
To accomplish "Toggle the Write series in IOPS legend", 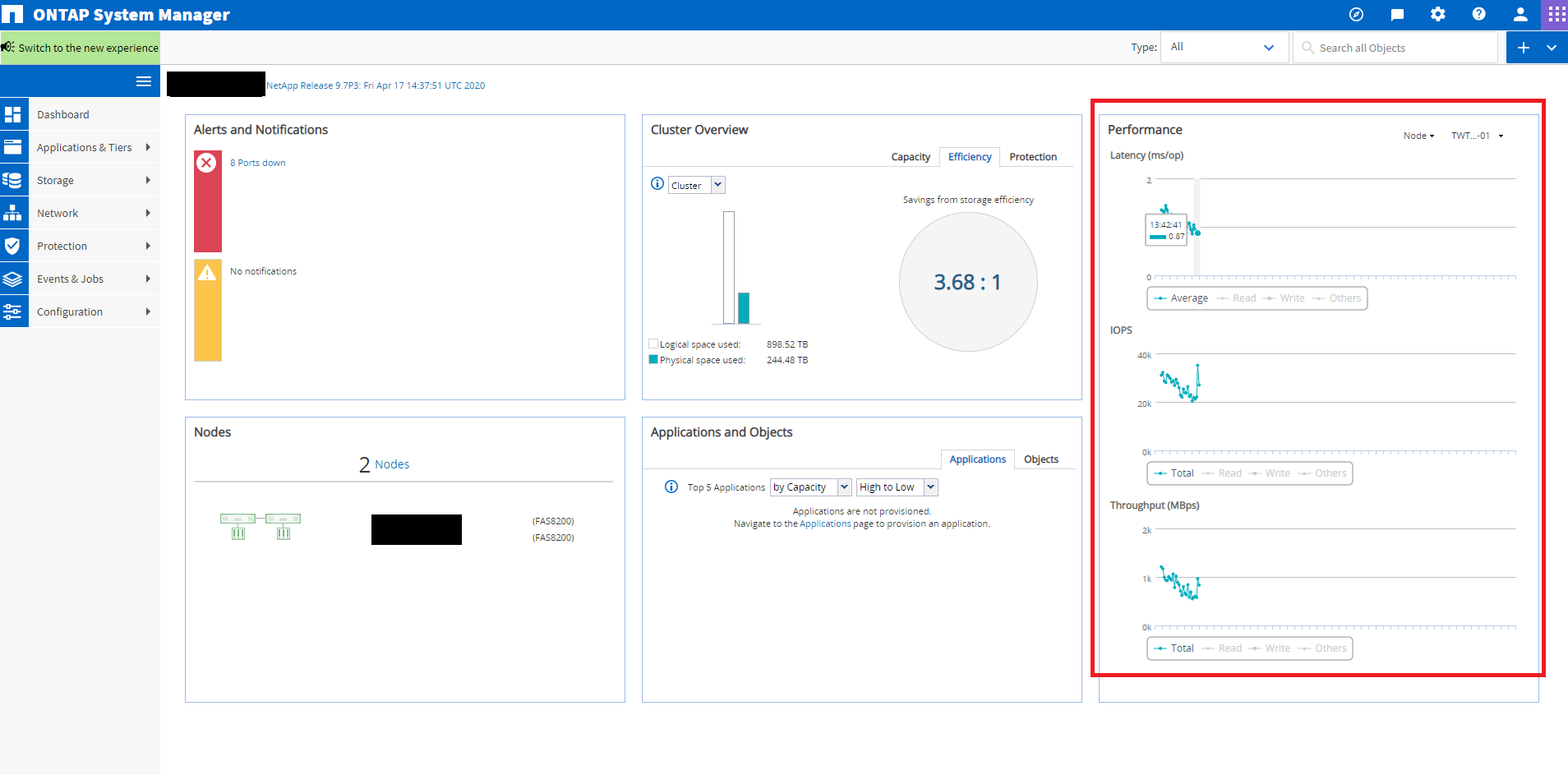I will (1277, 473).
